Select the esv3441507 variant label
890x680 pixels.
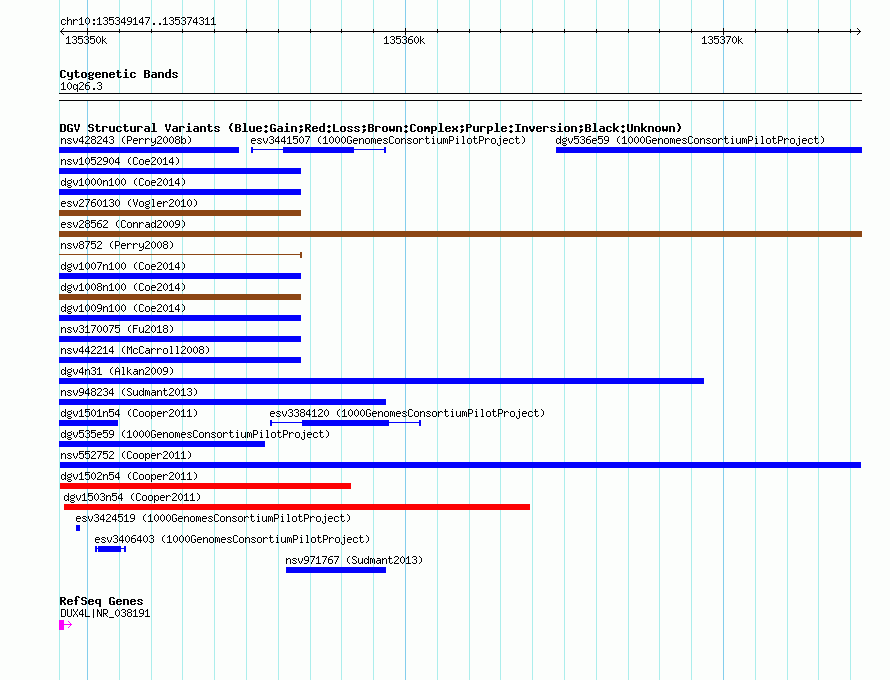pyautogui.click(x=388, y=140)
